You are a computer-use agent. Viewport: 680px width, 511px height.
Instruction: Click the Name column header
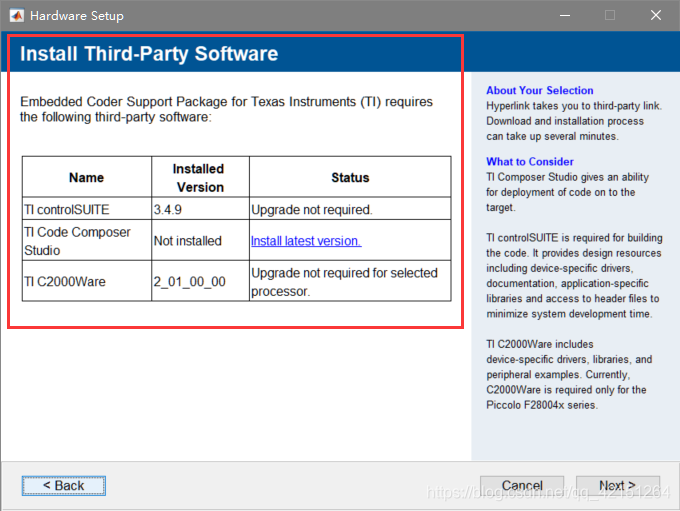click(x=87, y=177)
